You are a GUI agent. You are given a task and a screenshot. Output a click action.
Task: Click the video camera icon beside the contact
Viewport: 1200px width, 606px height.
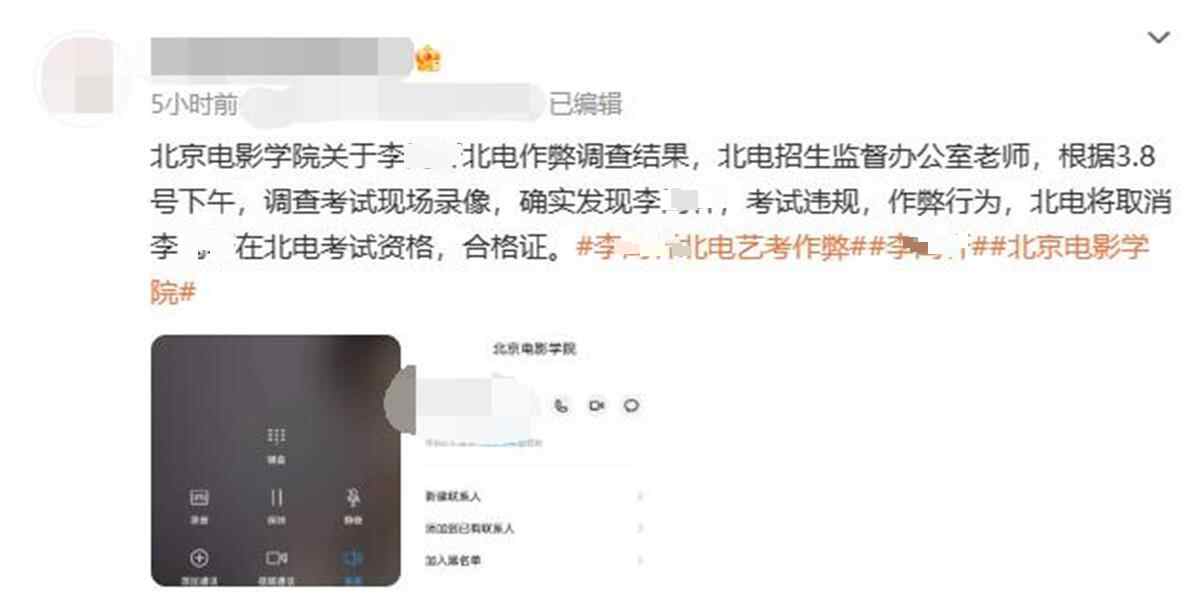point(597,405)
